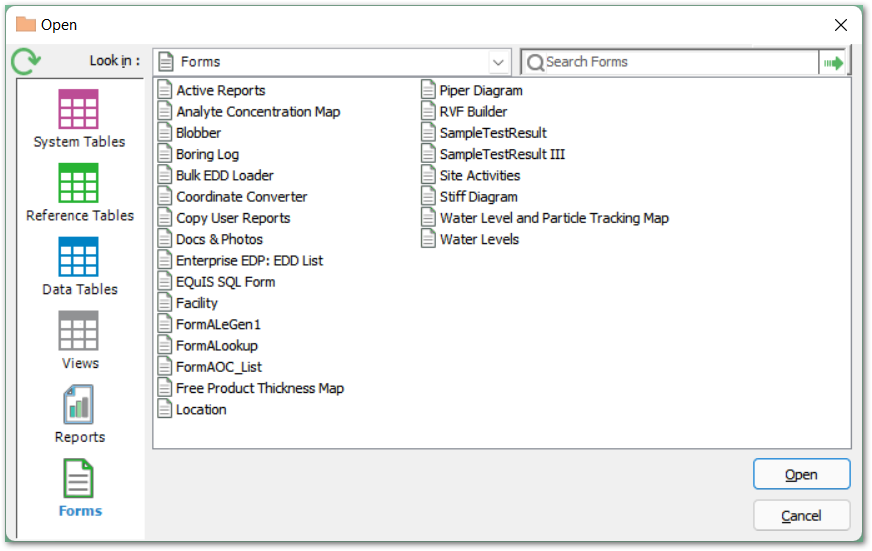Switch to the Data Tables category
The width and height of the screenshot is (872, 551).
(79, 257)
